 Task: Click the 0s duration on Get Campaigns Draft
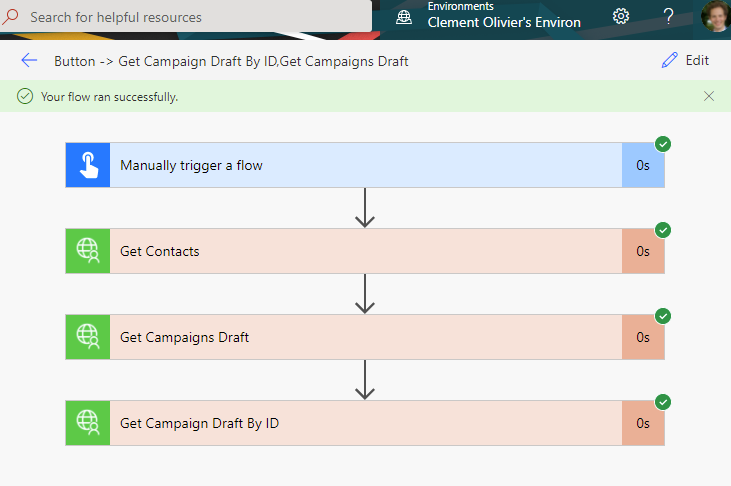click(643, 337)
